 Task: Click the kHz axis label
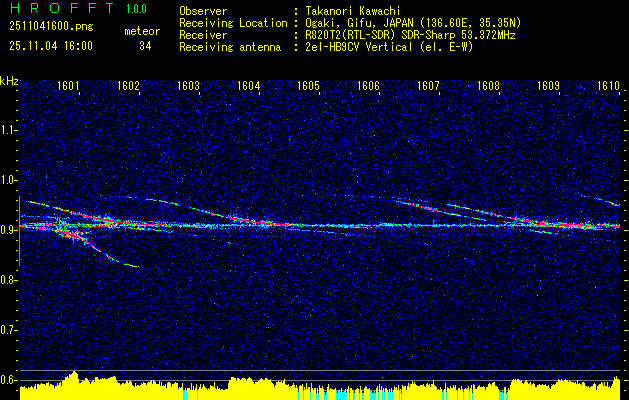(x=9, y=81)
